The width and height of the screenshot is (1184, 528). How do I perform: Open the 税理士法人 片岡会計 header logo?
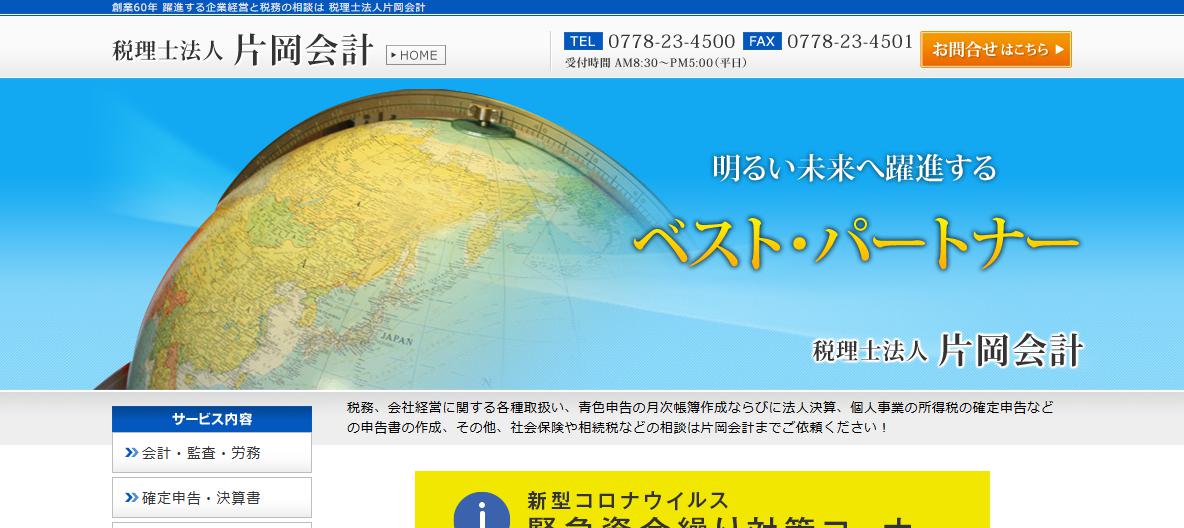click(243, 51)
